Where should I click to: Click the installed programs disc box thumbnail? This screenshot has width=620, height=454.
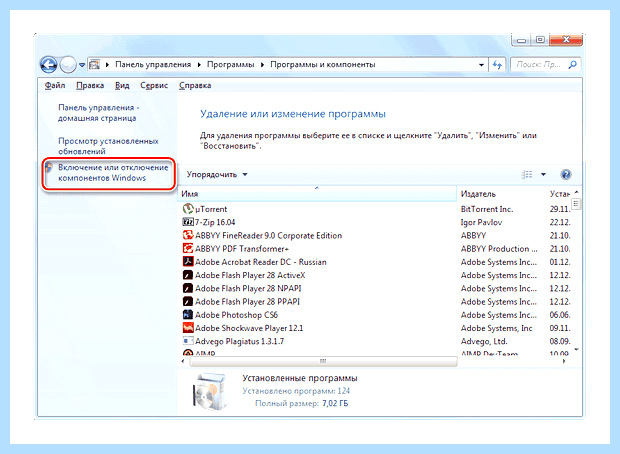(x=210, y=391)
